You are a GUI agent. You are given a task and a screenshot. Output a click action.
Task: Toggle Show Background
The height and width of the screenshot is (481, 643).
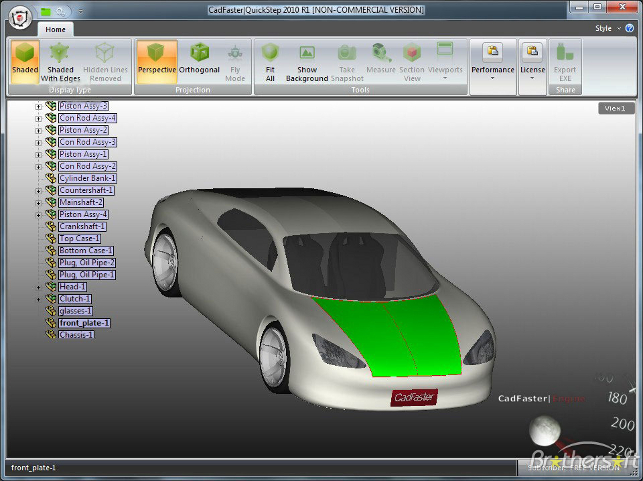coord(307,62)
